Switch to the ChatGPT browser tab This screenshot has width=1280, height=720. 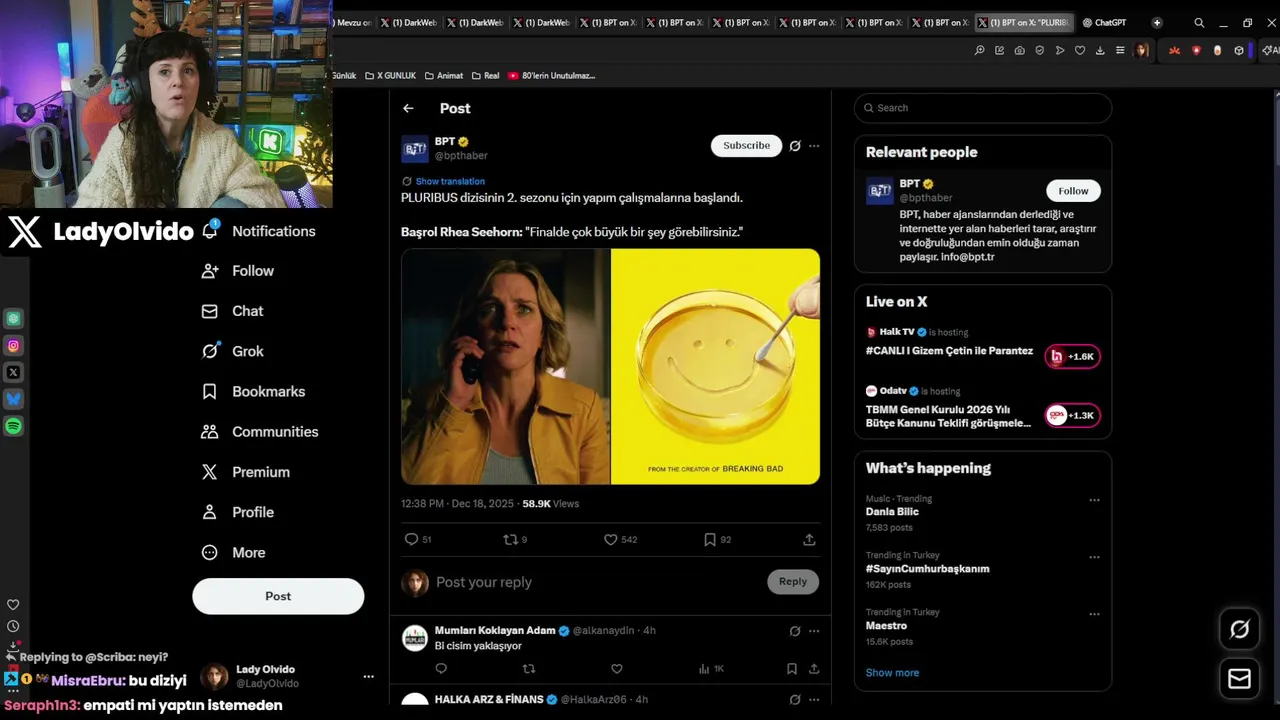1104,22
